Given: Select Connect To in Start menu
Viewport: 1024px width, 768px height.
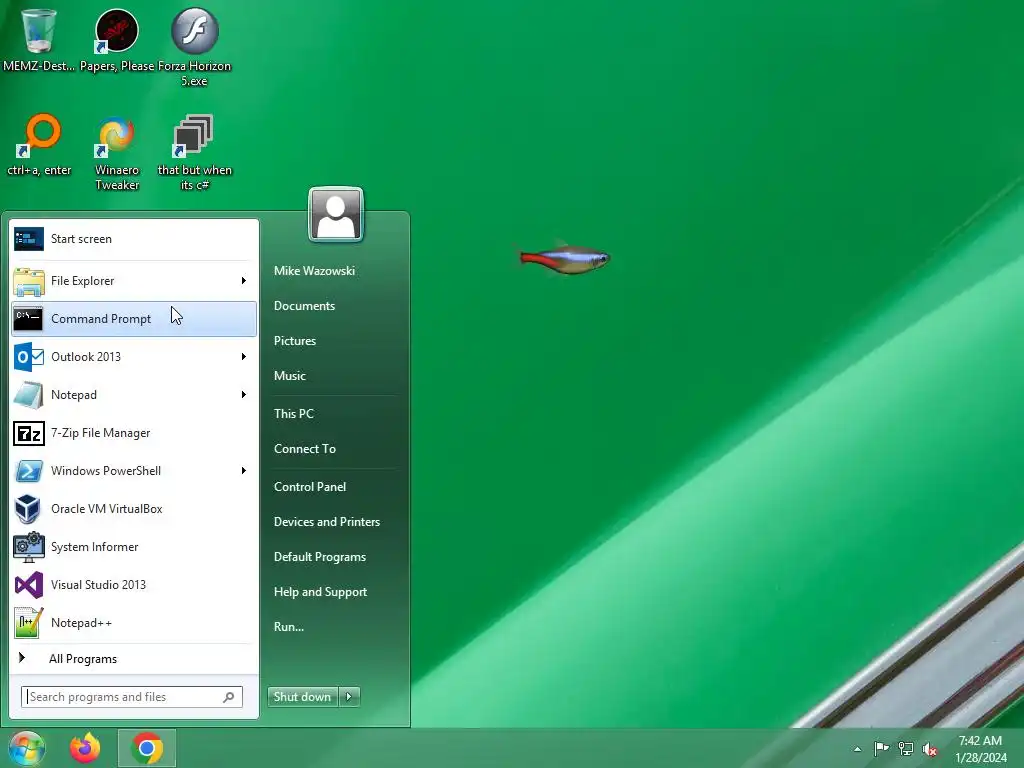Looking at the screenshot, I should pos(305,449).
